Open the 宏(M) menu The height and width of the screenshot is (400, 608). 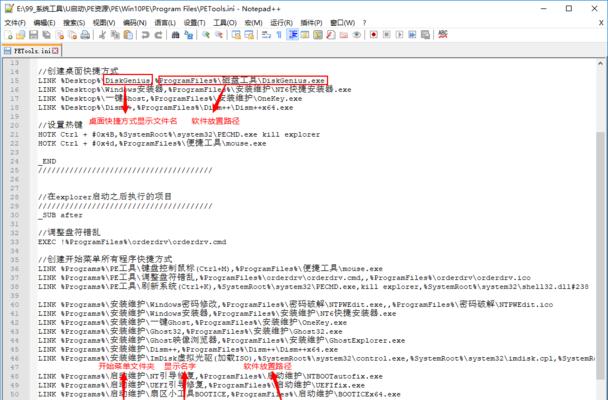tap(253, 23)
